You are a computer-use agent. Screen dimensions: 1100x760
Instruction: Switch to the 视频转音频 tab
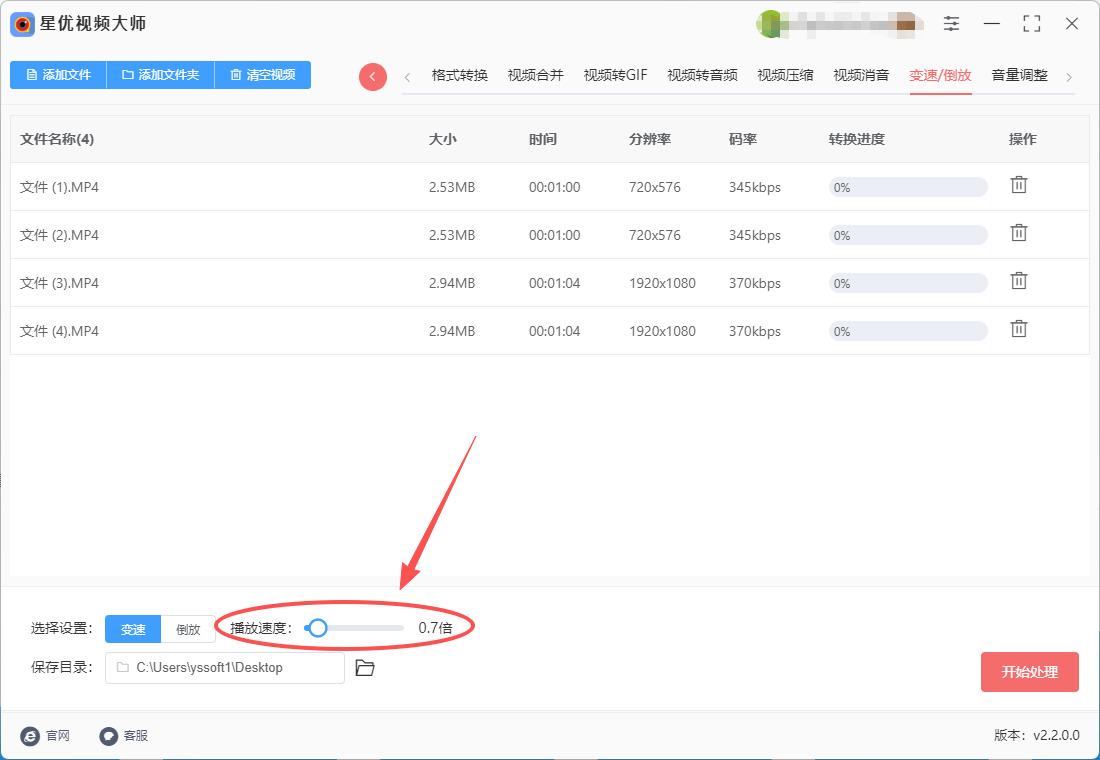coord(702,75)
